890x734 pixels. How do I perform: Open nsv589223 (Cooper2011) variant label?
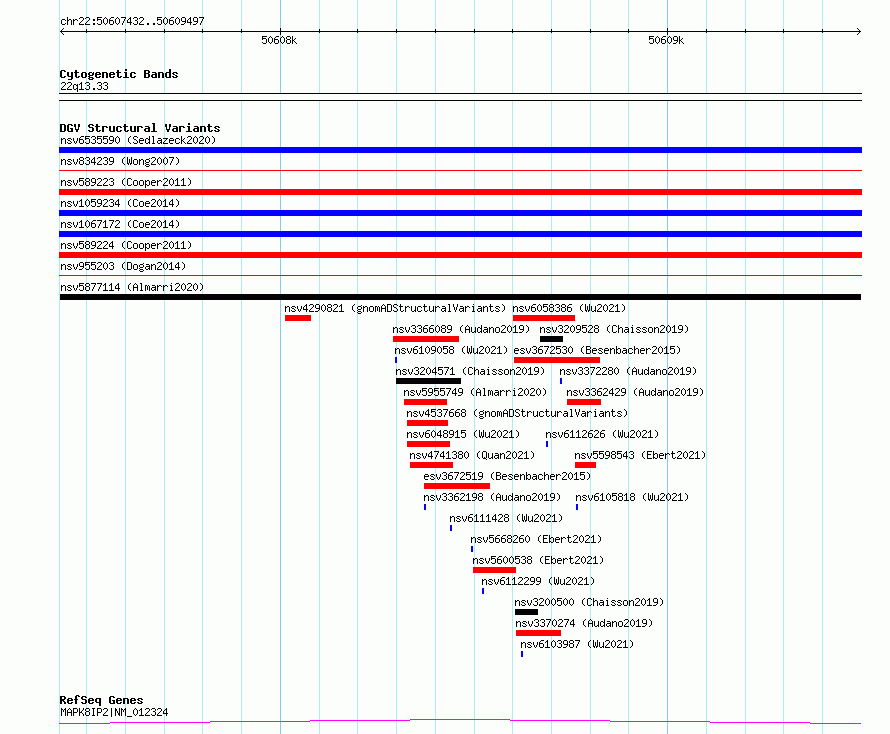(126, 182)
